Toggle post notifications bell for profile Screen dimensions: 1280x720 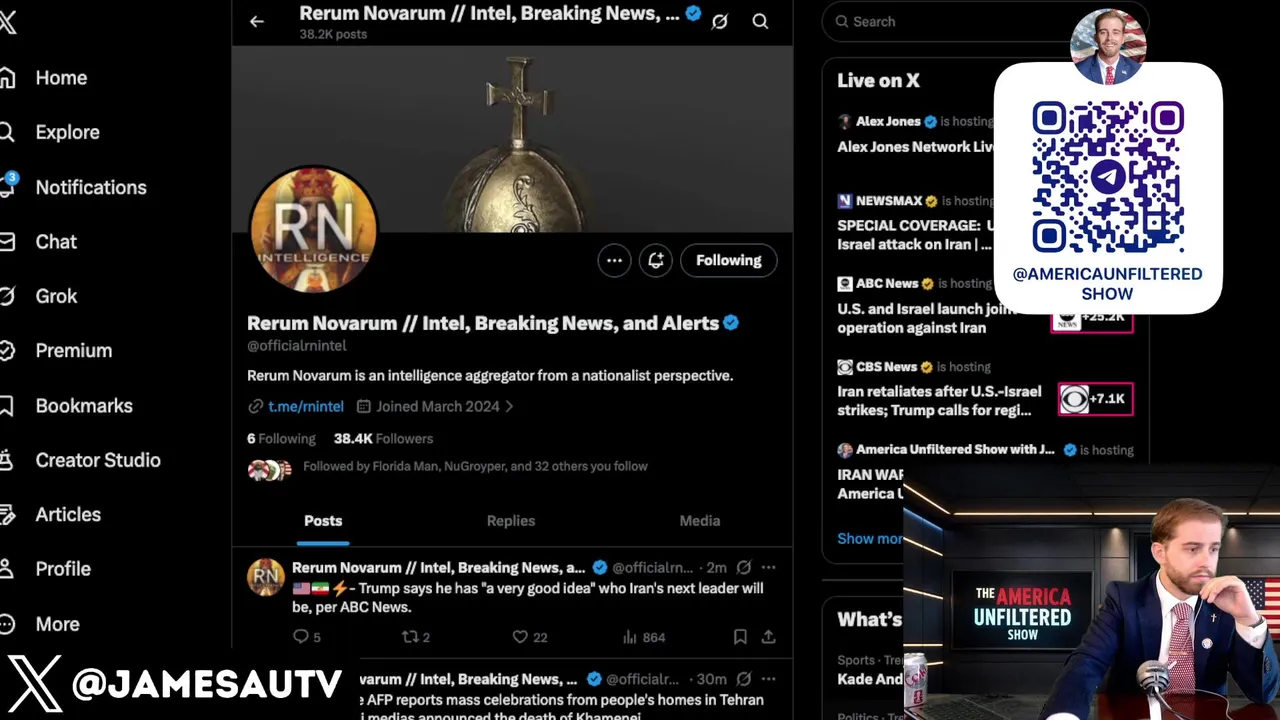656,260
